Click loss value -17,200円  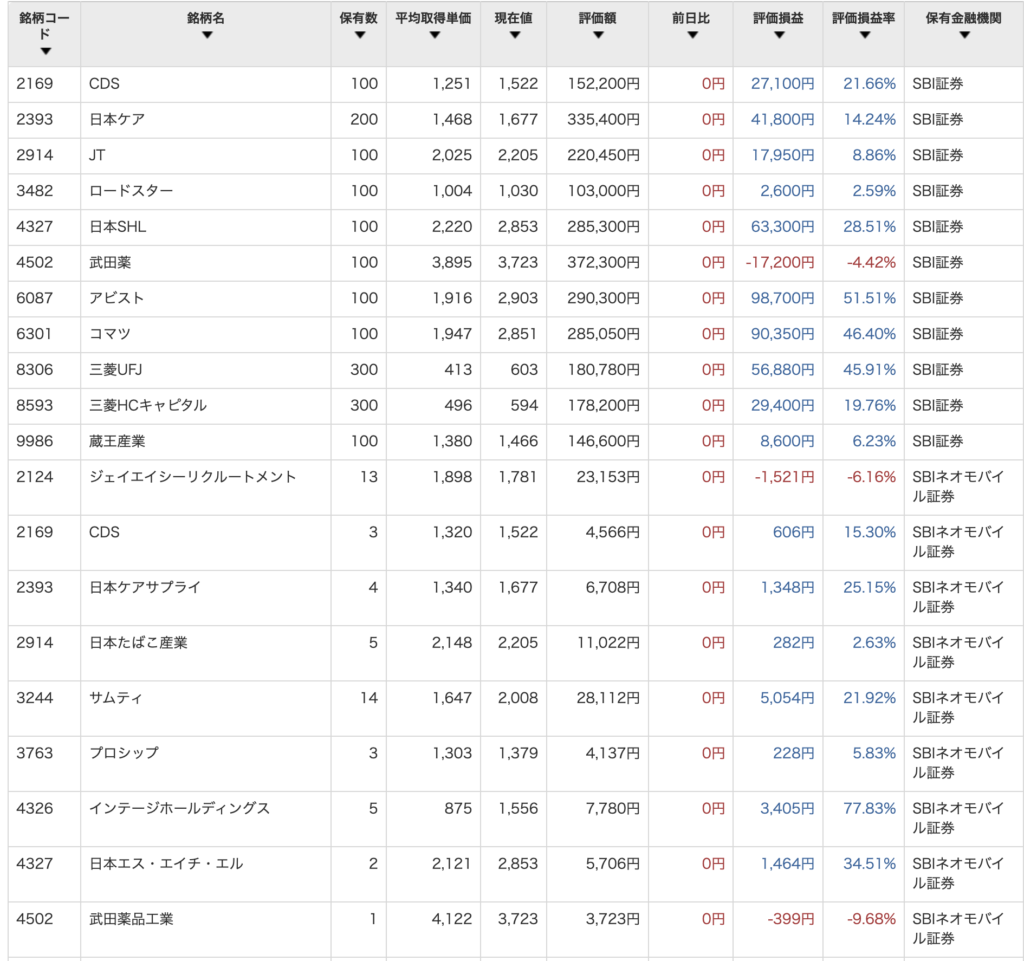coord(780,262)
